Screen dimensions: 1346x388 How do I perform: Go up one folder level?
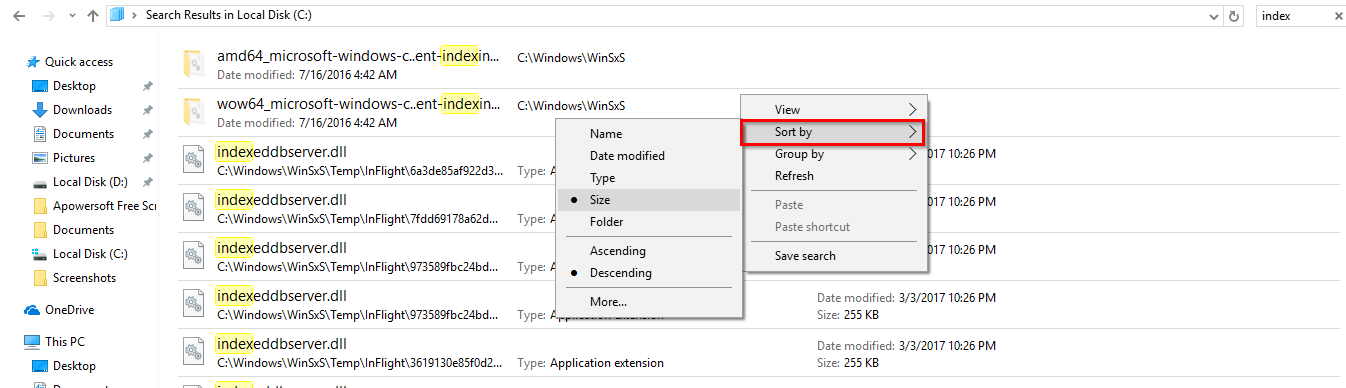coord(92,16)
